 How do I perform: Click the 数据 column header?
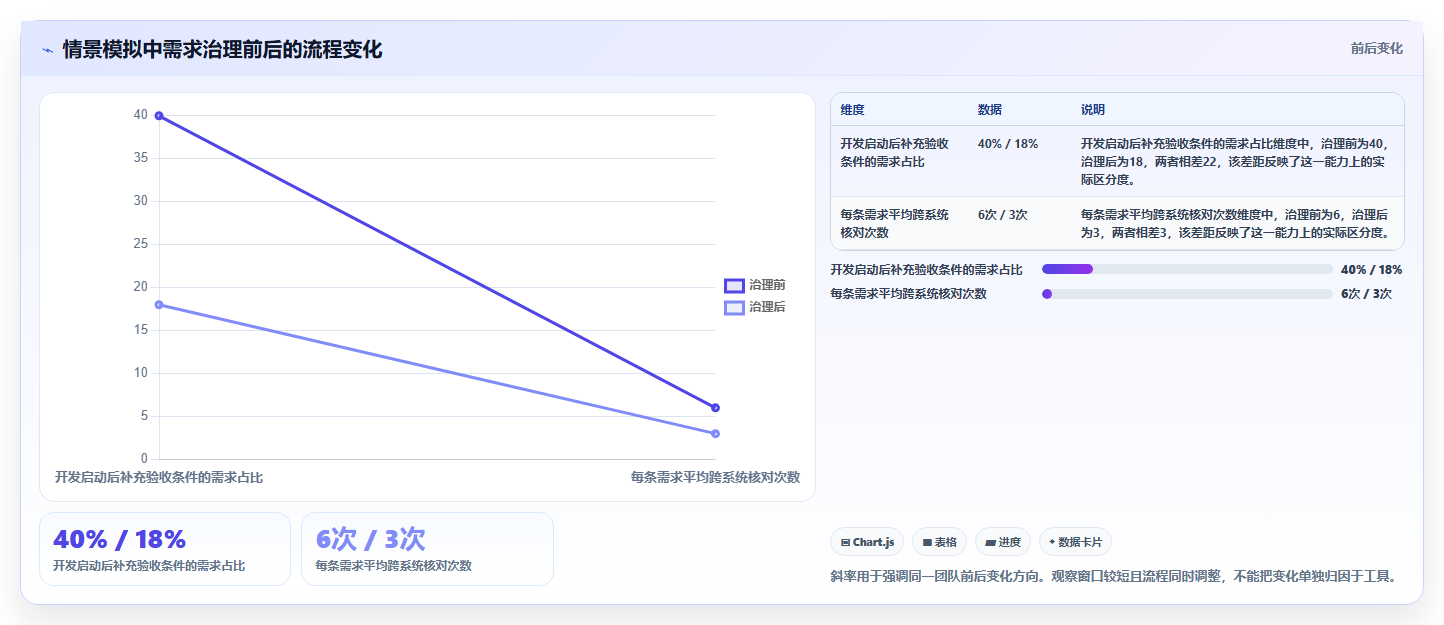[x=990, y=110]
